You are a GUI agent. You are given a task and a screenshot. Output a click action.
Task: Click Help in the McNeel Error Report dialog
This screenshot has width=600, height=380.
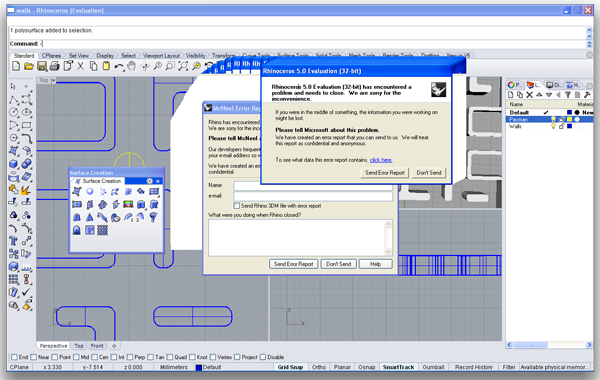click(x=375, y=264)
